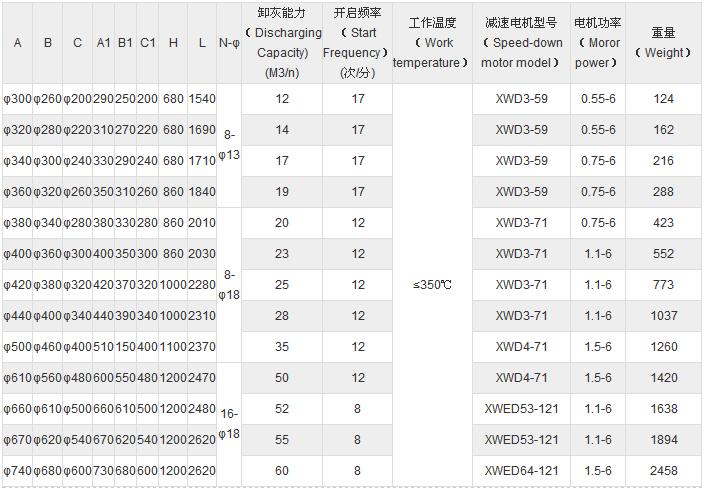
Task: Click the H column header
Action: (x=173, y=43)
